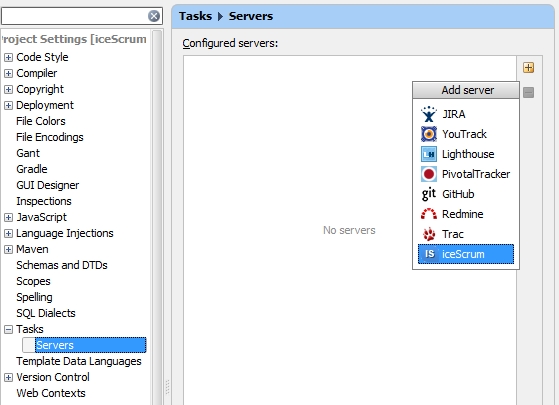Click the GitHub git logo icon

point(429,194)
